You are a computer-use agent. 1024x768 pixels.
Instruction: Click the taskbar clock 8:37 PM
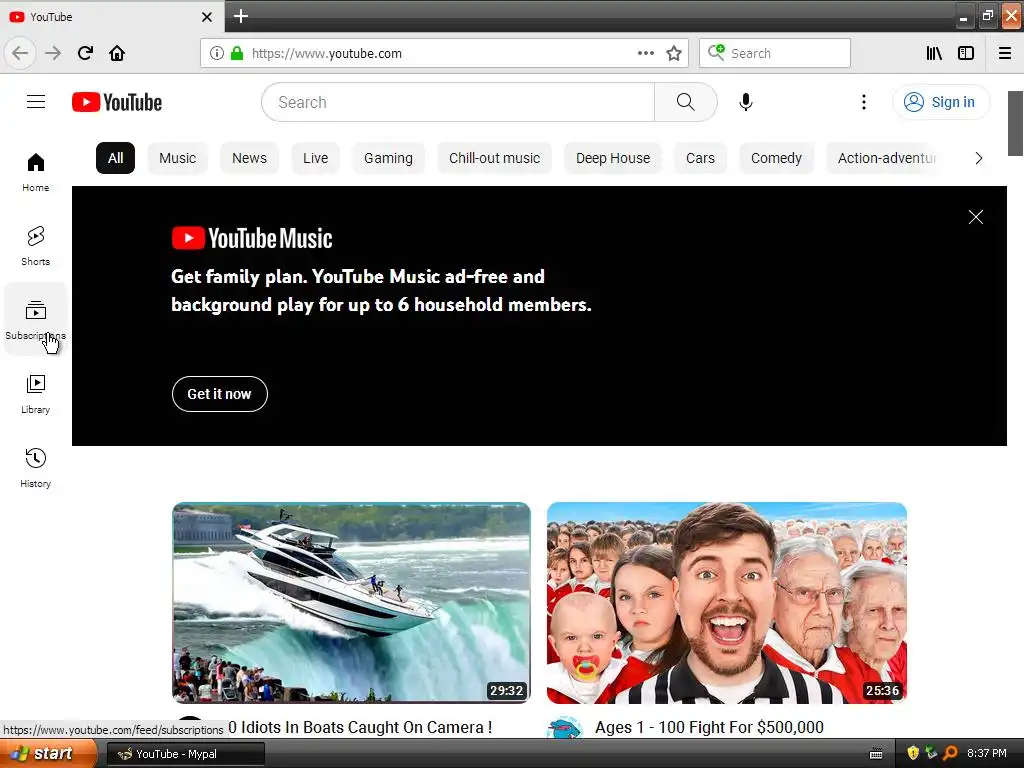click(x=987, y=753)
